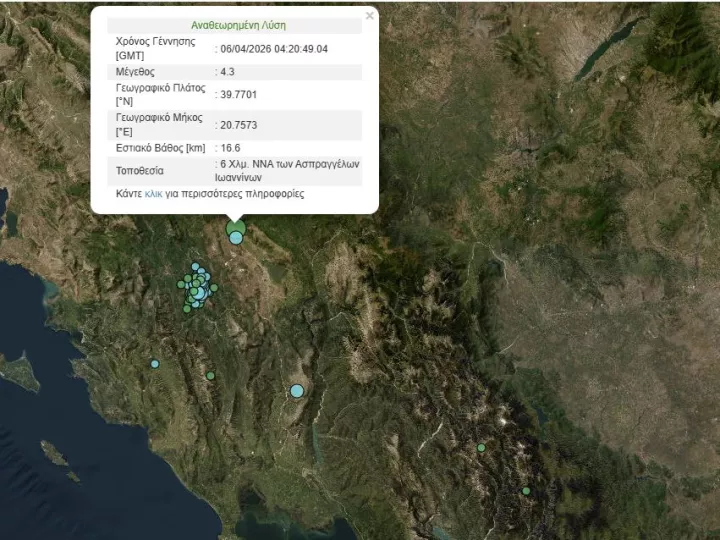Click the rightmost green marker of the cluster
The image size is (720, 540).
coord(214,288)
